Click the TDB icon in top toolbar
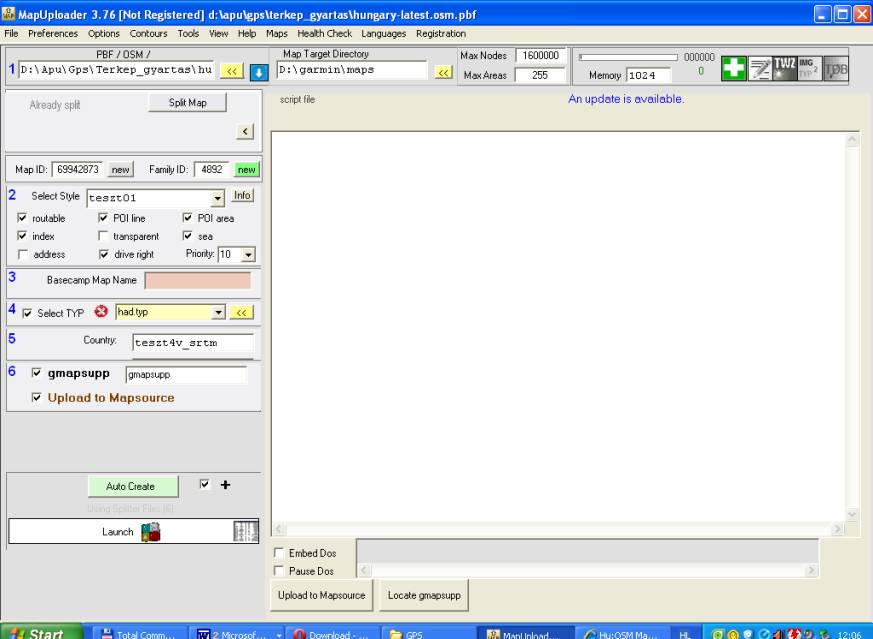 pos(834,68)
